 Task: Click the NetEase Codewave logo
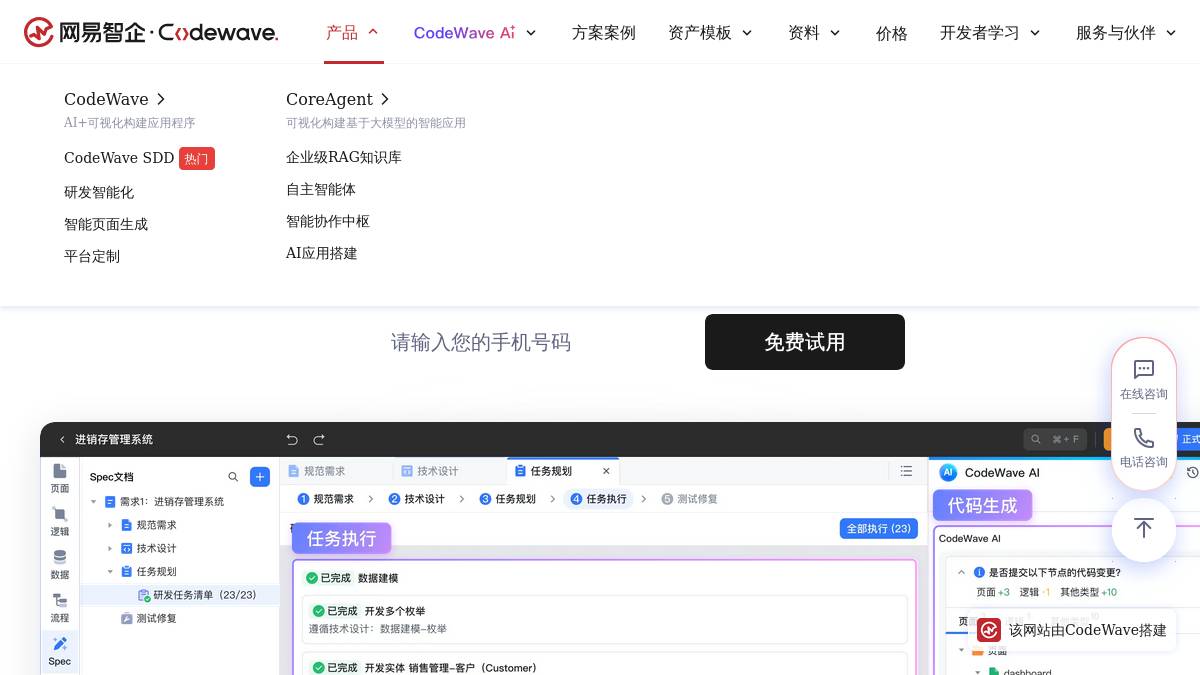(x=151, y=32)
